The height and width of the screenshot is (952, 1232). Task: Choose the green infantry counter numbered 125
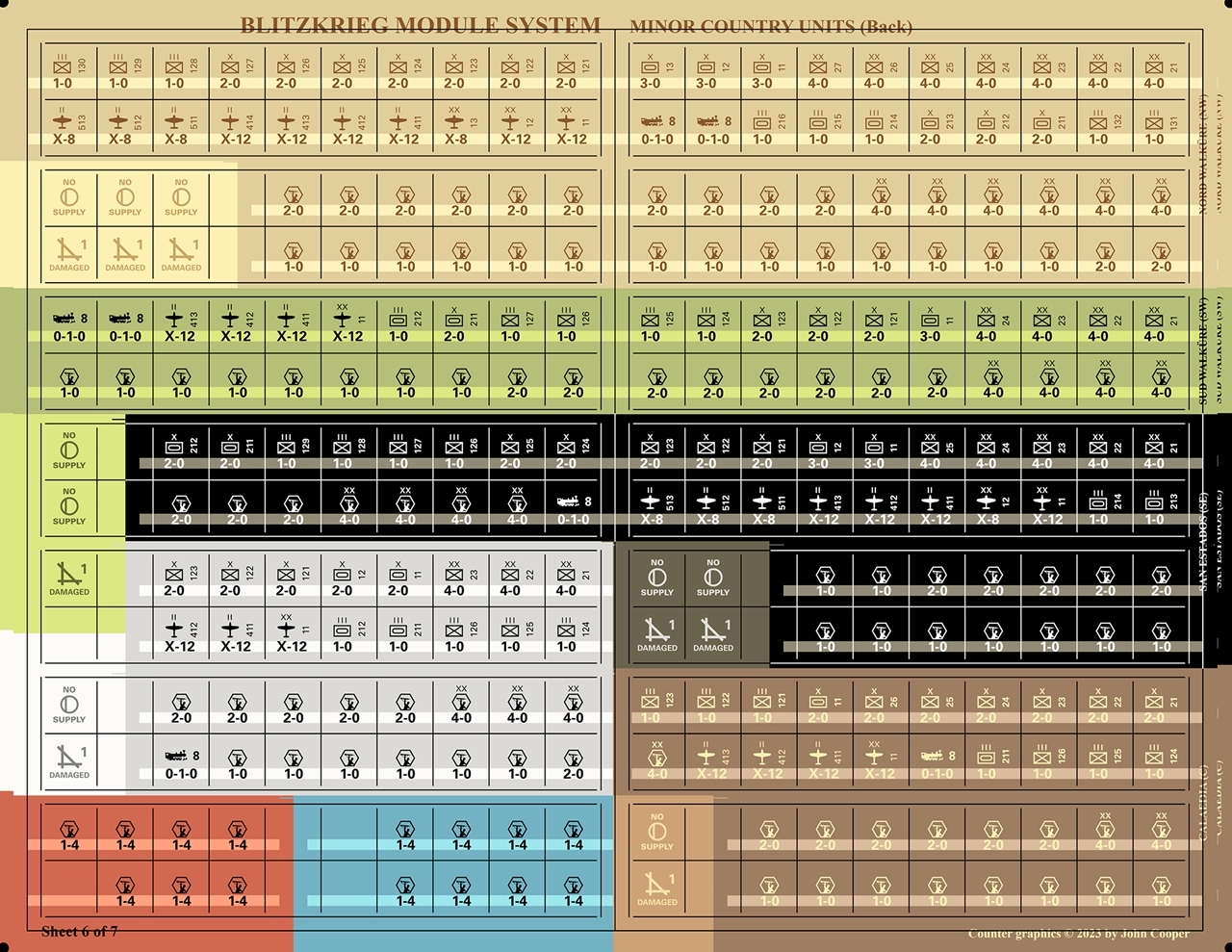click(x=657, y=326)
